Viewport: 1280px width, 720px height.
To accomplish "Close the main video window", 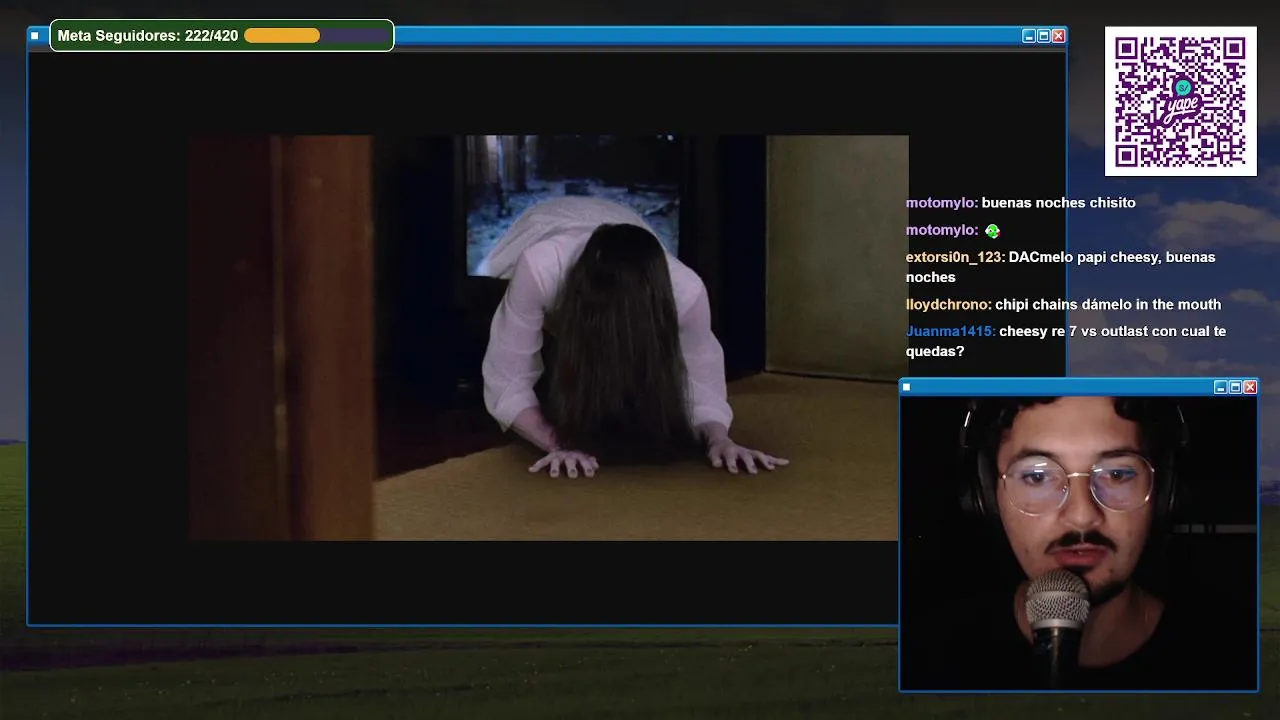I will (x=1059, y=36).
